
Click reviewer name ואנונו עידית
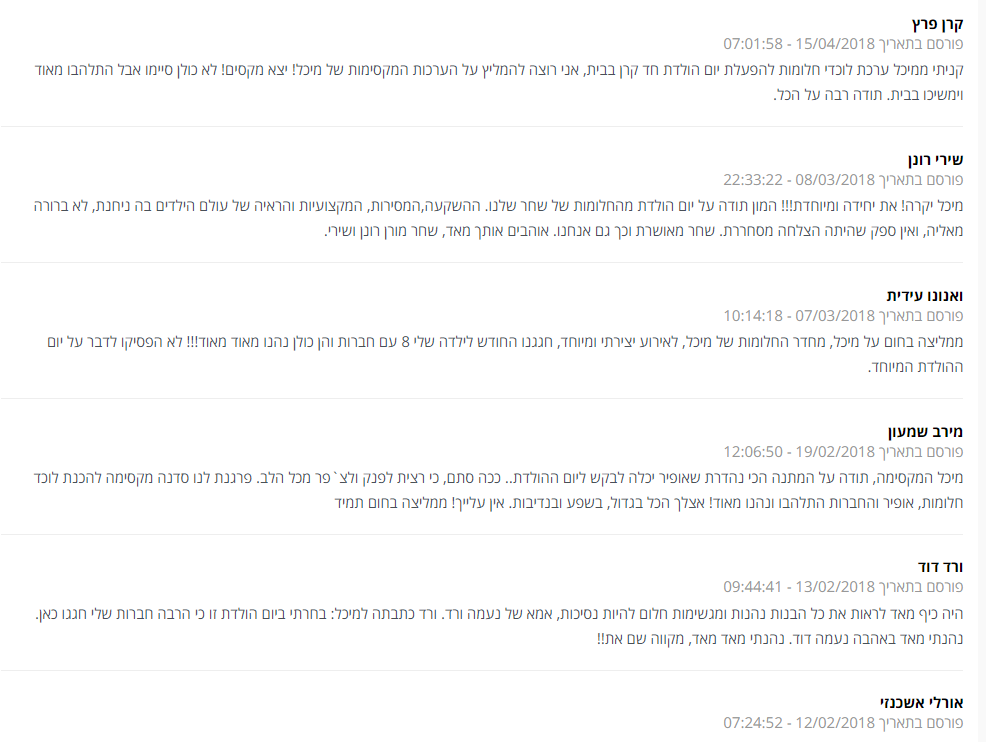pyautogui.click(x=924, y=296)
